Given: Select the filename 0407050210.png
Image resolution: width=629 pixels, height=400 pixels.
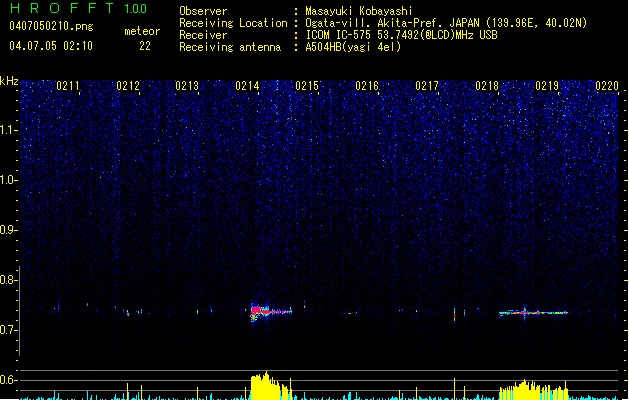Looking at the screenshot, I should [x=51, y=26].
